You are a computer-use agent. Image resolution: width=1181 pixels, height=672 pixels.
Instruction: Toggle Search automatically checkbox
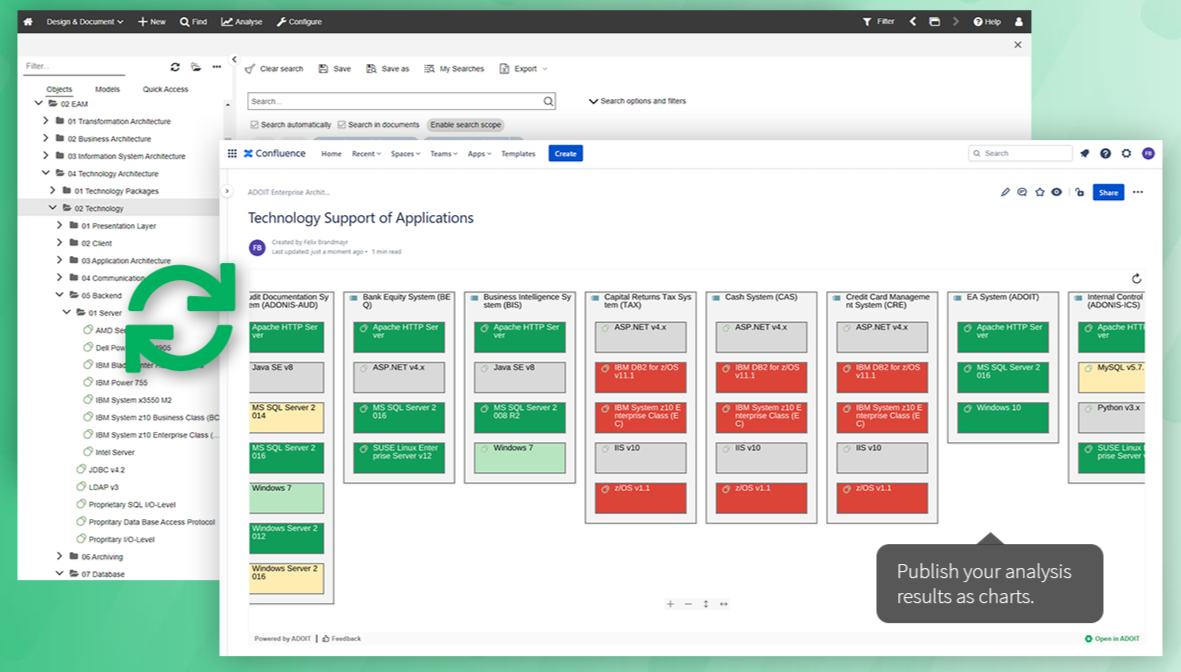(255, 125)
